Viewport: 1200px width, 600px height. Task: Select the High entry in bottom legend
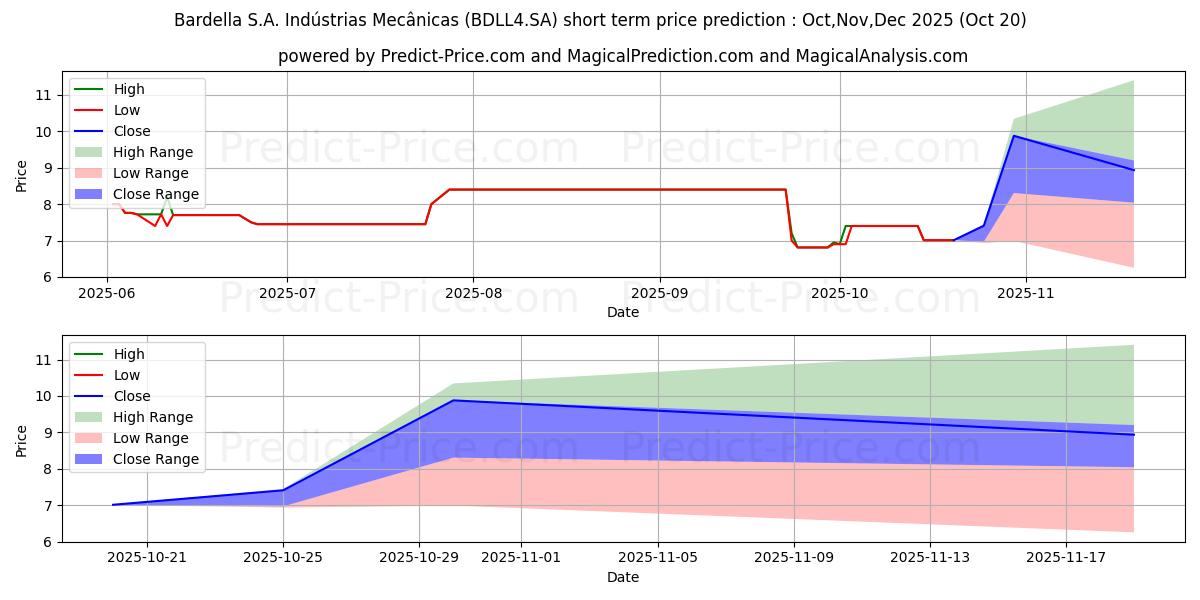click(129, 354)
